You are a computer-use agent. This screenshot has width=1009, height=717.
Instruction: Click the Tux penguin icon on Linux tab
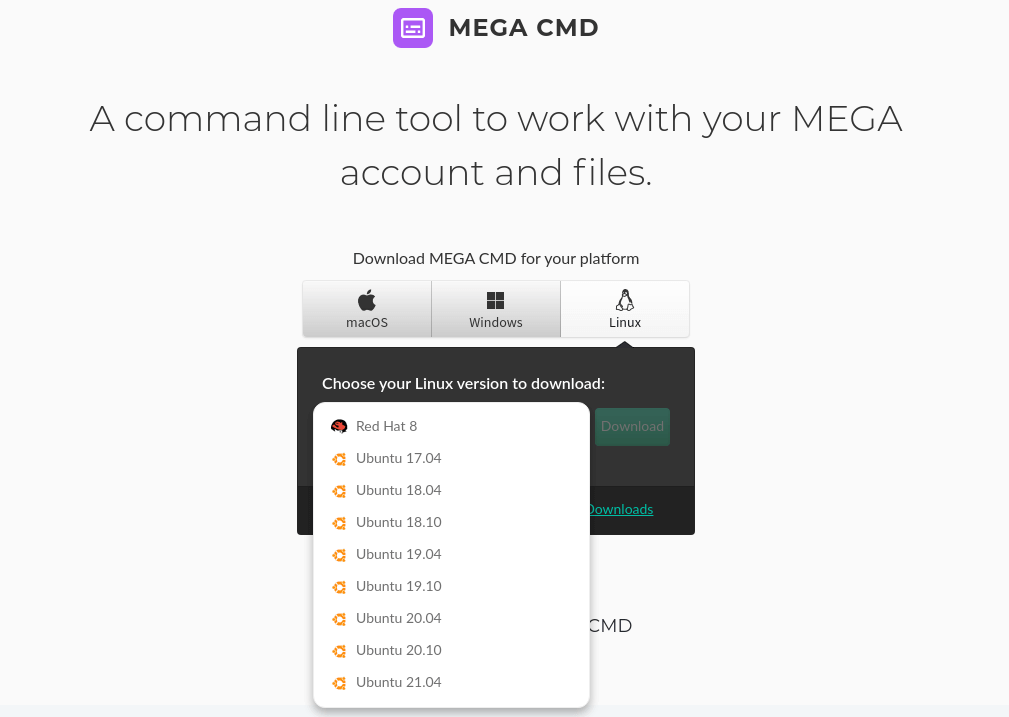624,300
